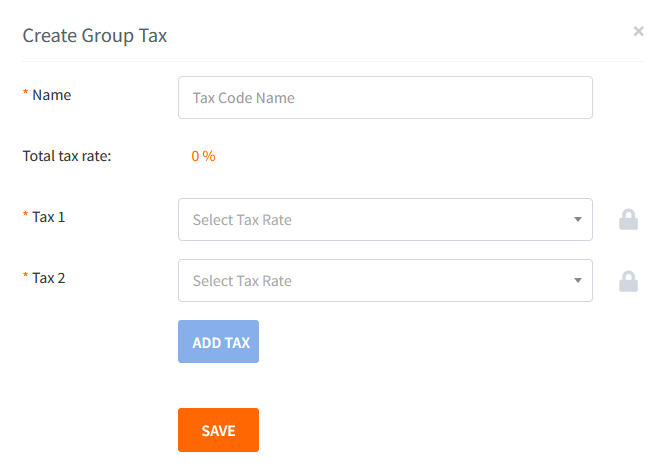The width and height of the screenshot is (667, 472).
Task: Open the Tax 2 Select Tax Rate combo box
Action: (385, 281)
